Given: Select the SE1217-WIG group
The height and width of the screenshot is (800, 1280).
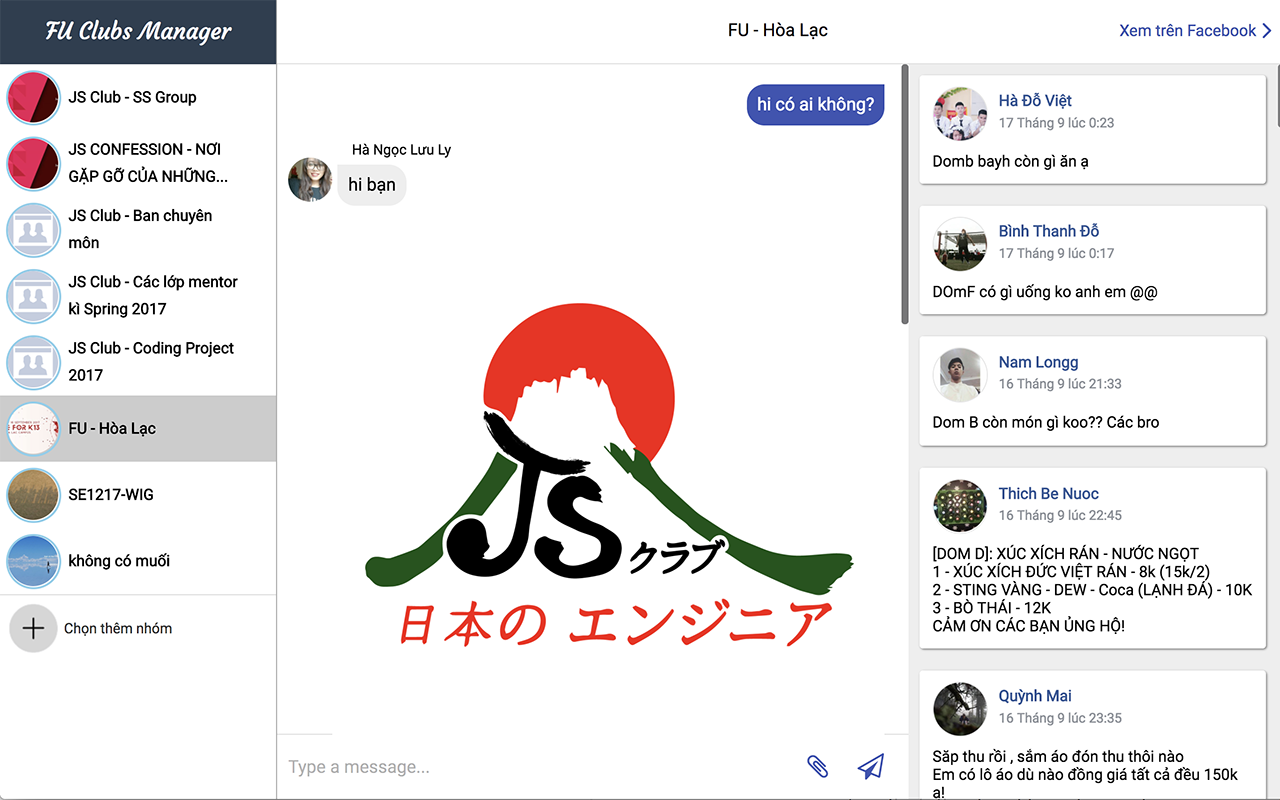Looking at the screenshot, I should [x=138, y=494].
